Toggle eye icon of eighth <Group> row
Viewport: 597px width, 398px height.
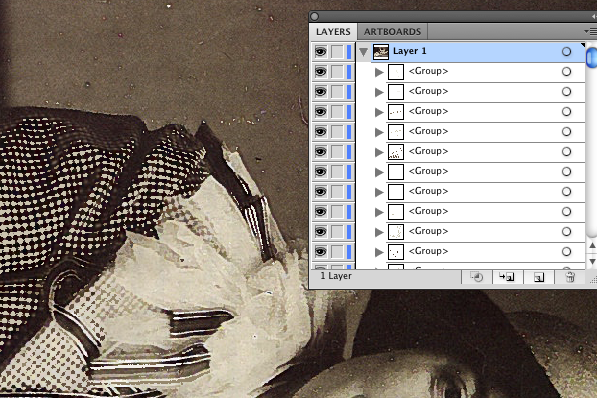321,211
